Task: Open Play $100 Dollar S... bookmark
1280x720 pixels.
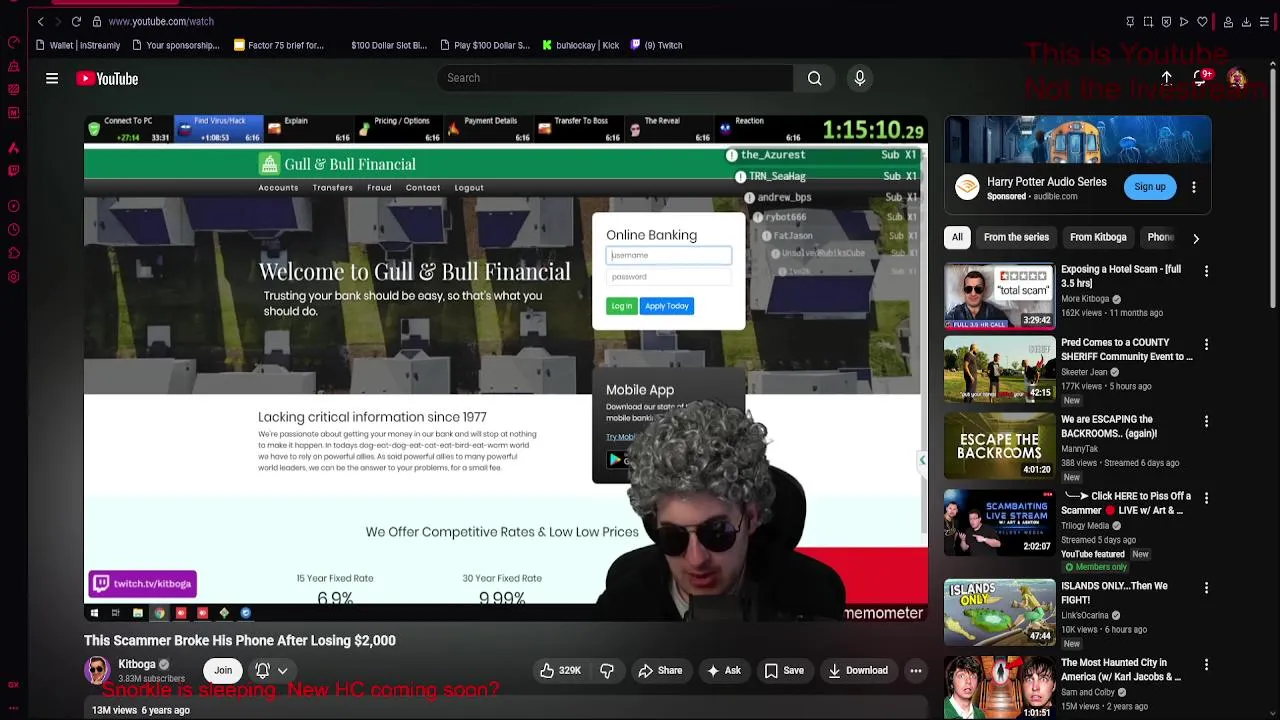Action: (x=485, y=45)
